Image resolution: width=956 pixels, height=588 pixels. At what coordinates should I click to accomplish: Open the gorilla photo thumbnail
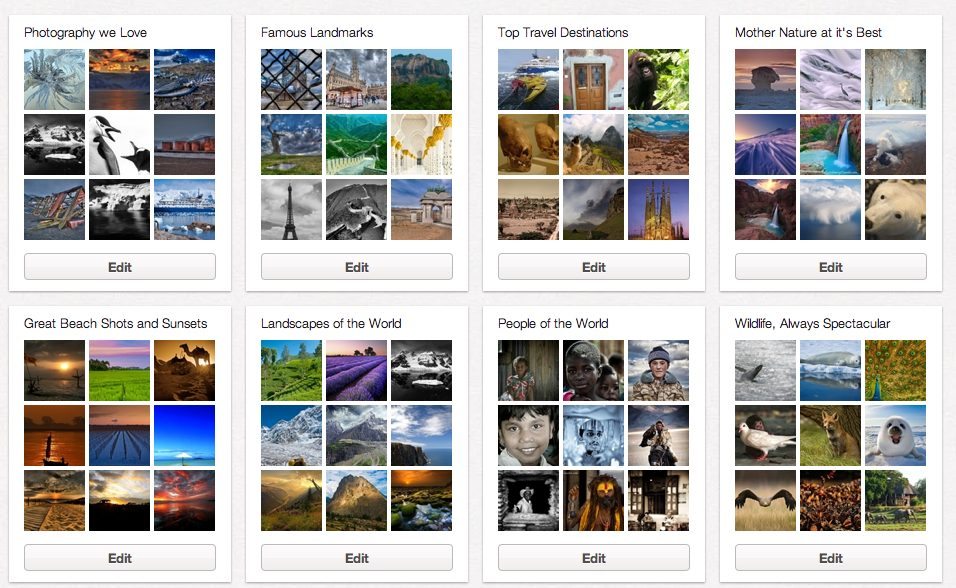658,79
